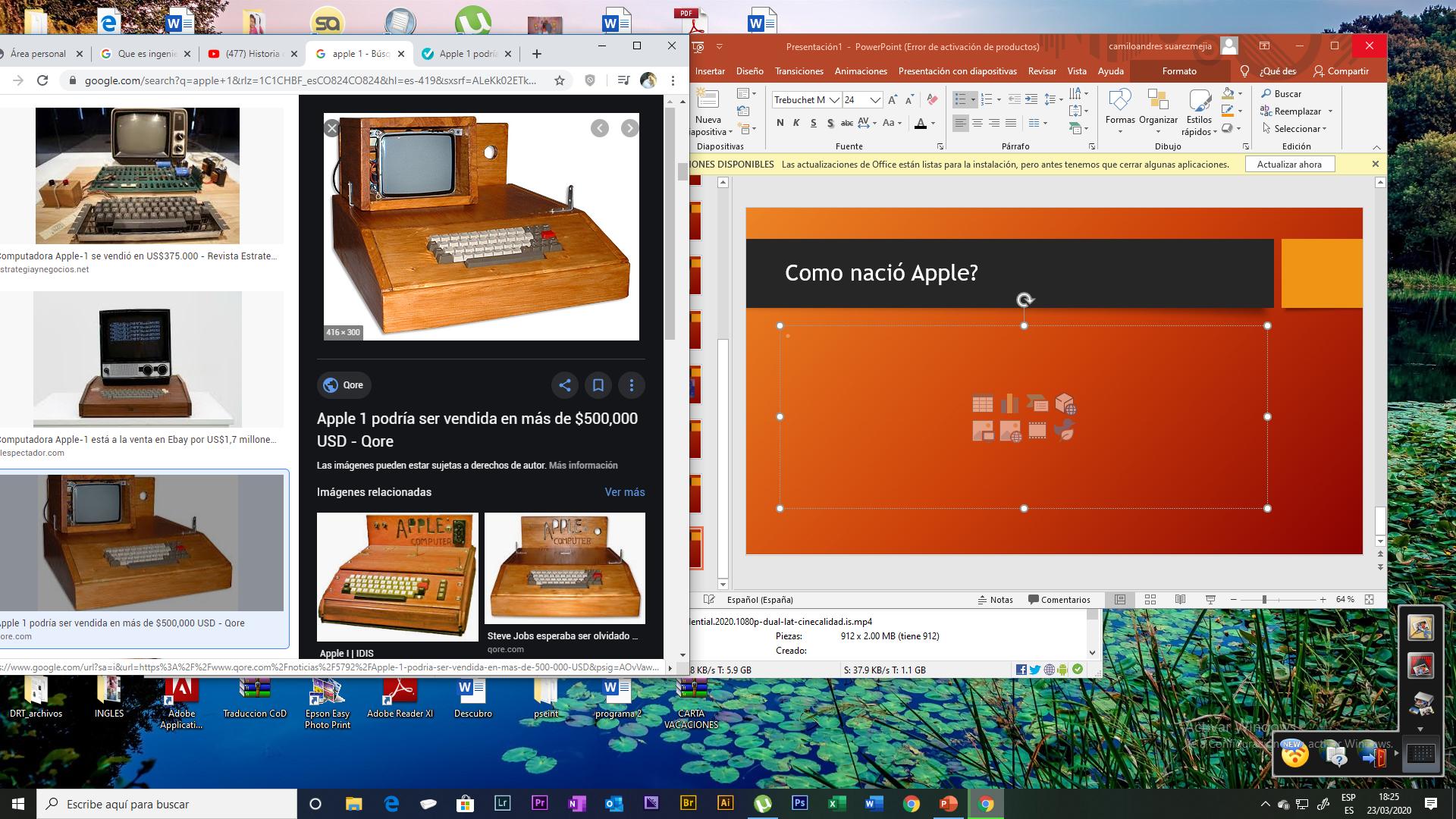Click Compartir button in PowerPoint

[x=1341, y=71]
